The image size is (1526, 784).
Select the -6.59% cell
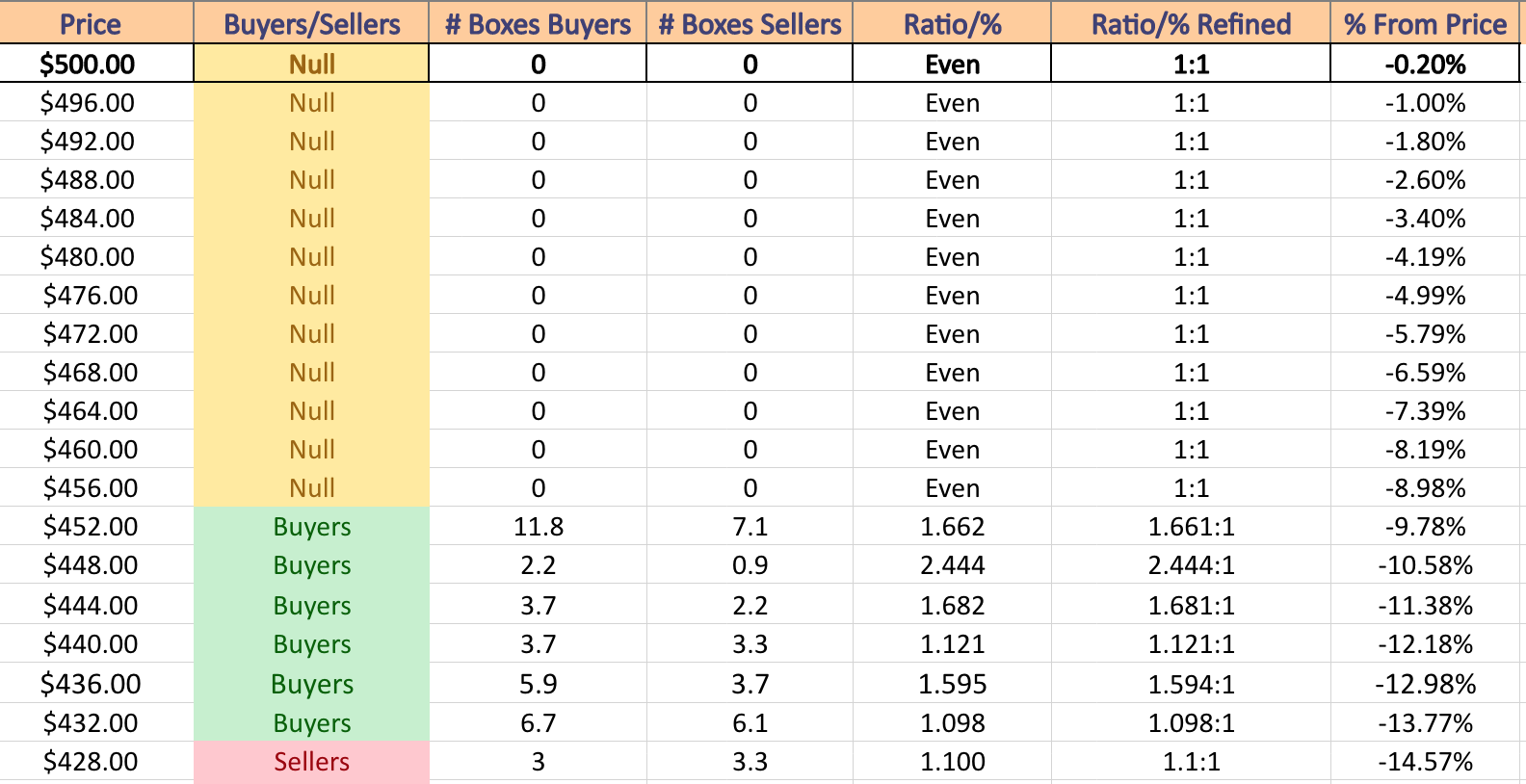coord(1426,372)
